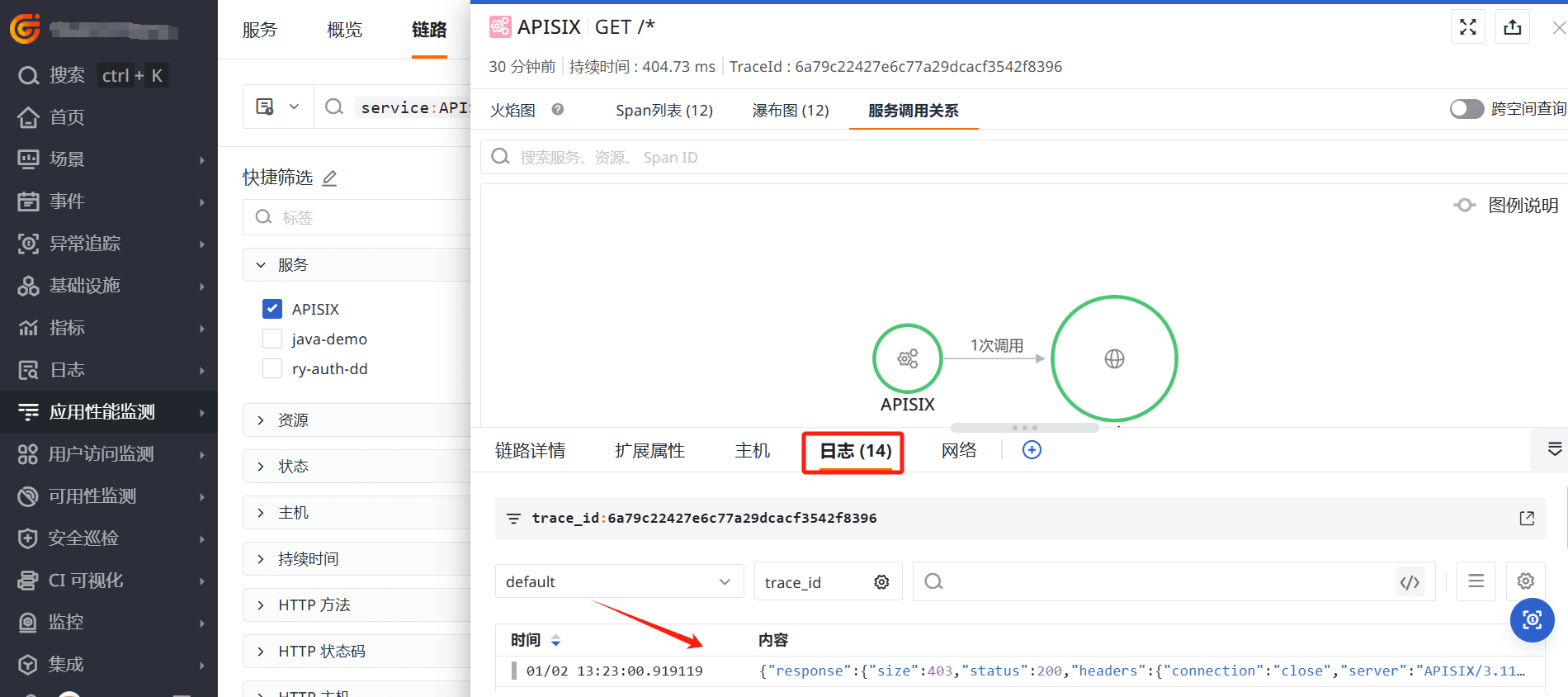This screenshot has height=697, width=1568.
Task: Open 异常追踪 in sidebar
Action: (x=109, y=244)
